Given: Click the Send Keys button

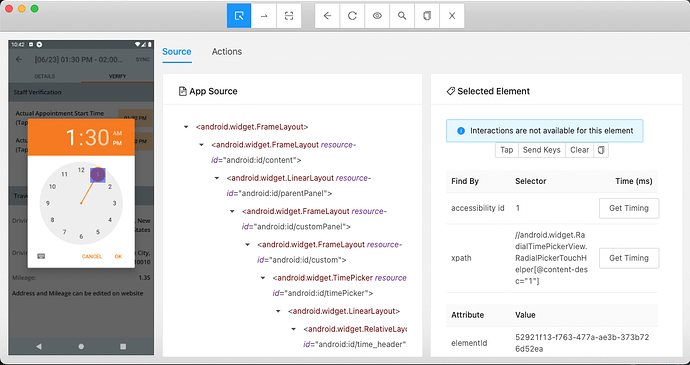Looking at the screenshot, I should tap(541, 150).
